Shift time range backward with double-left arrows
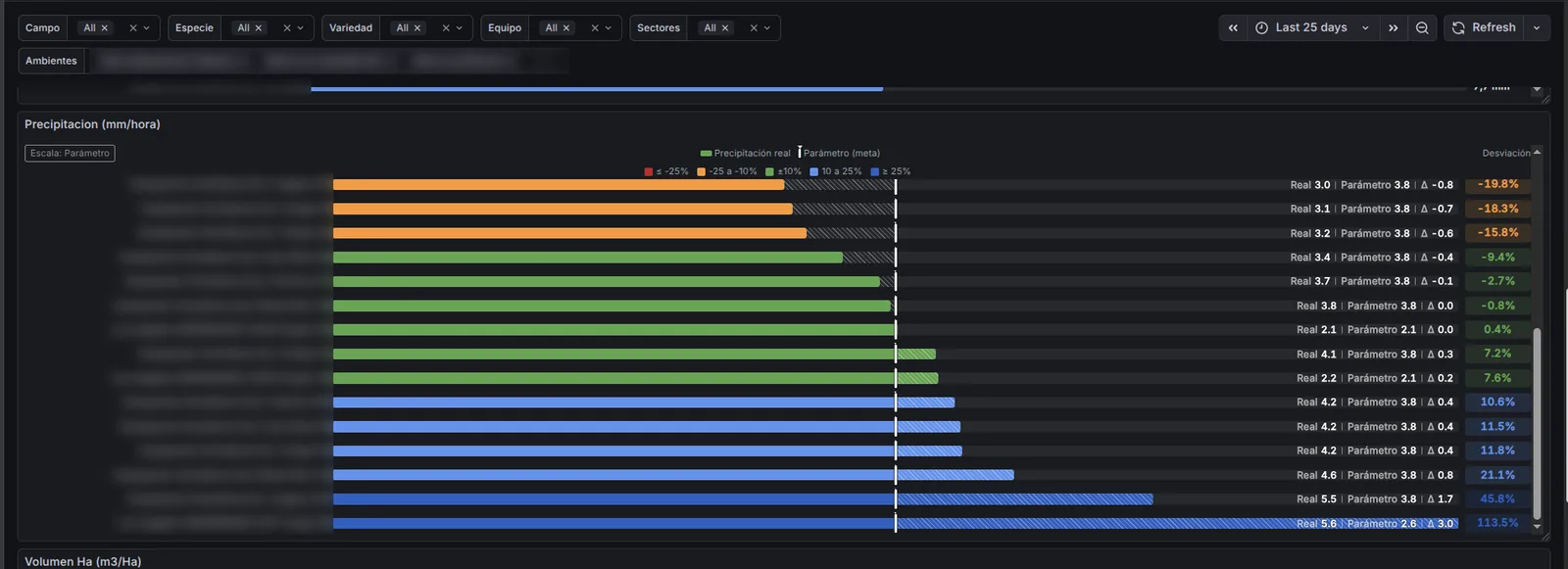The image size is (1568, 569). point(1233,28)
